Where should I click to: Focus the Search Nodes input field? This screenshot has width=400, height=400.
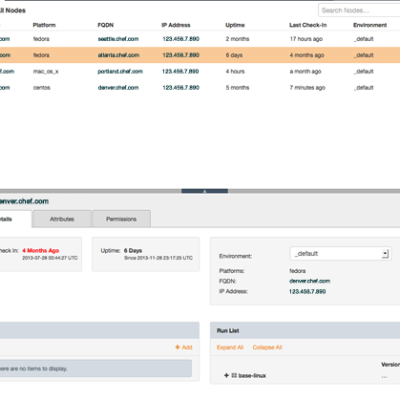tap(359, 10)
